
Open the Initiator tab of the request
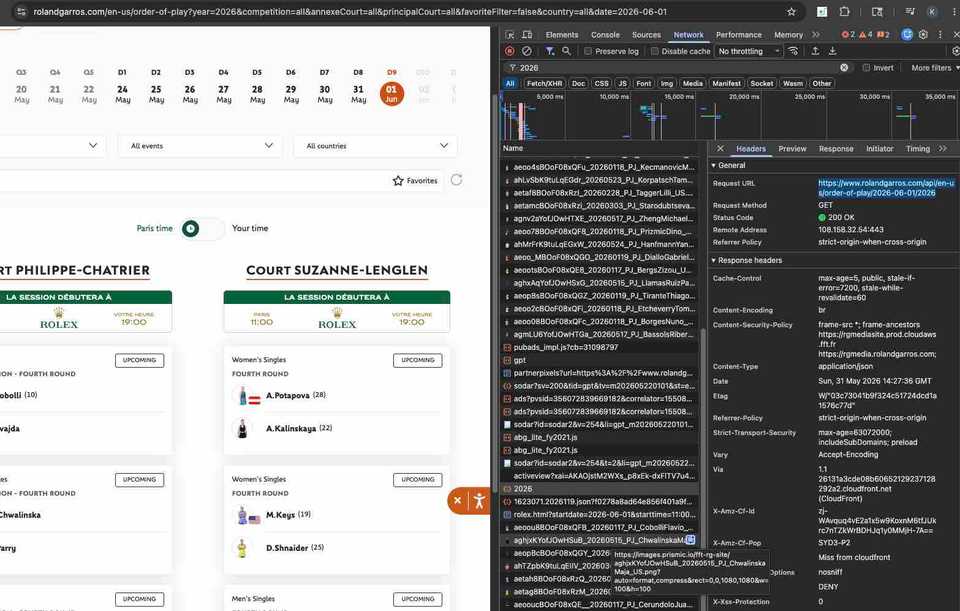(x=879, y=149)
